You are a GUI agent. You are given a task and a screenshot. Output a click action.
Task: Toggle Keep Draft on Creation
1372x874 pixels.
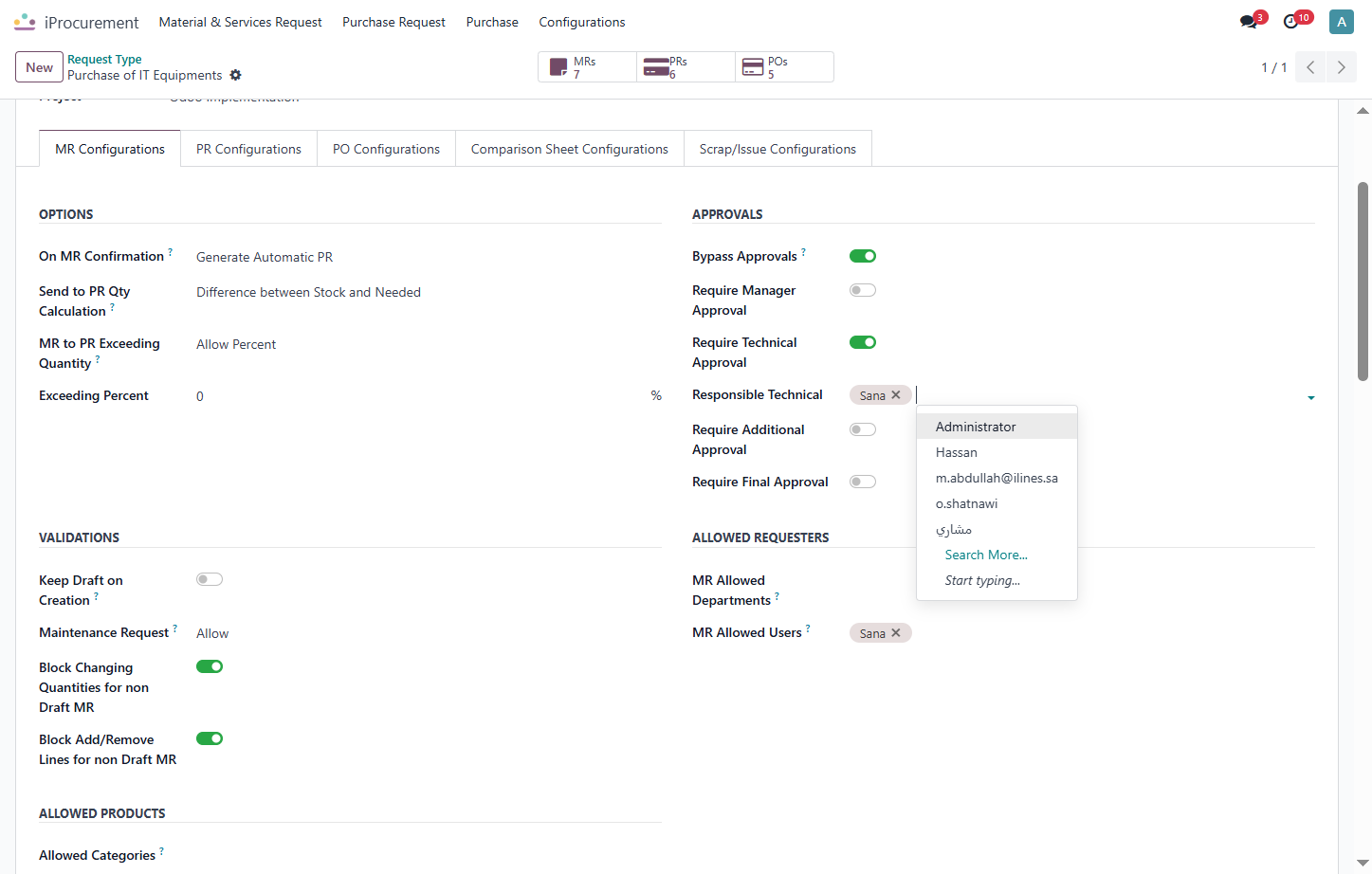(210, 579)
